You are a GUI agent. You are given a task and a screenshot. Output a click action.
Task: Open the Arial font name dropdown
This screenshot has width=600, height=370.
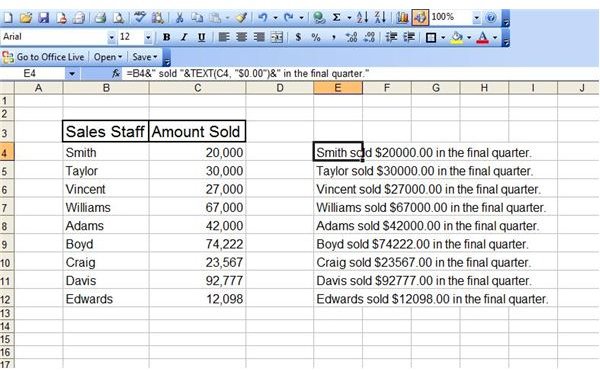pos(111,37)
